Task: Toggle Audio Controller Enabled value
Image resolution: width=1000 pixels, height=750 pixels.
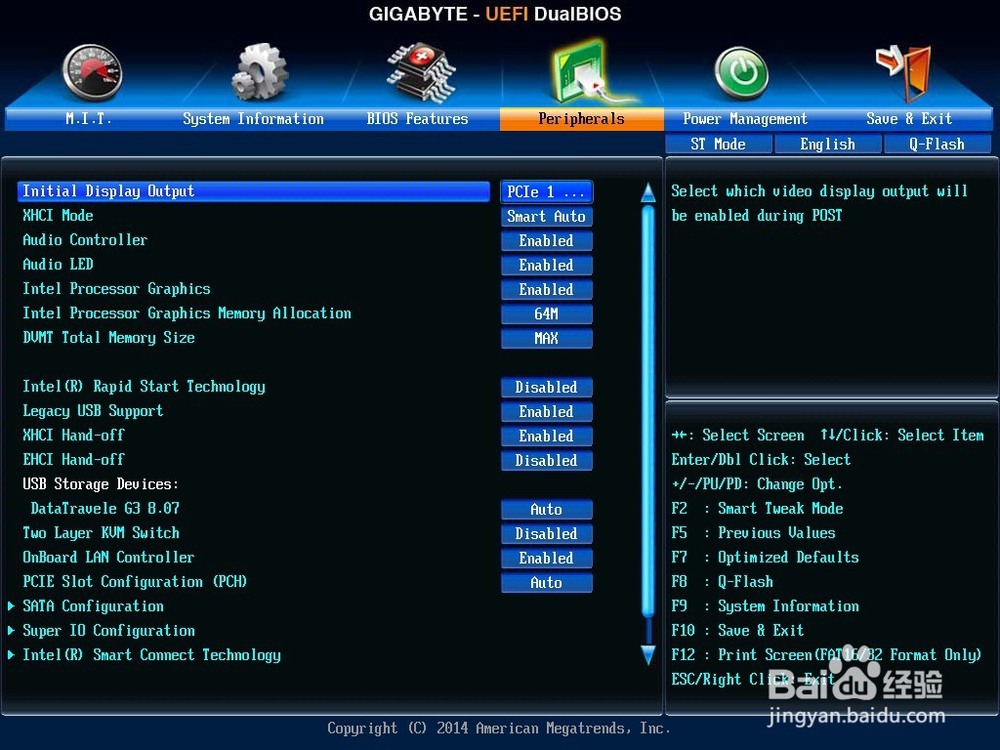Action: tap(547, 240)
